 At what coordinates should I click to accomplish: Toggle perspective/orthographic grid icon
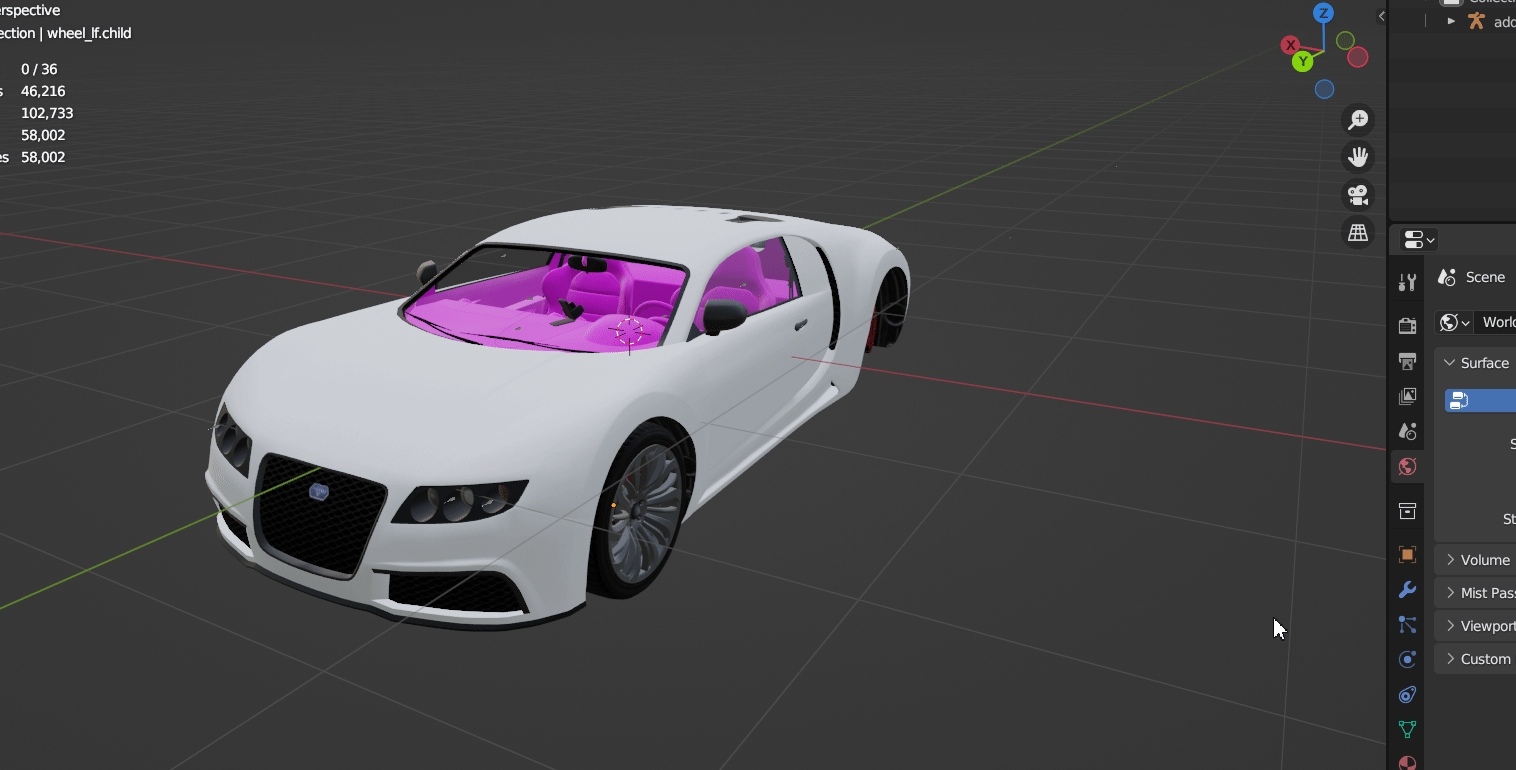click(1358, 233)
